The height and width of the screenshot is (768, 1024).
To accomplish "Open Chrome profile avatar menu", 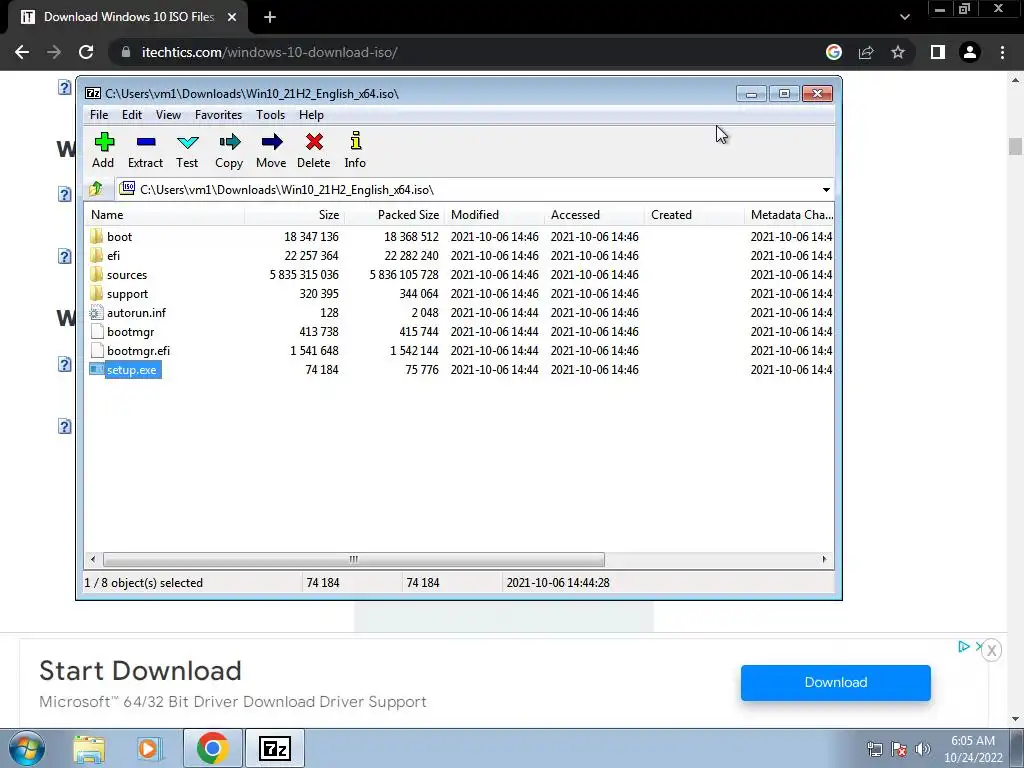I will 970,52.
